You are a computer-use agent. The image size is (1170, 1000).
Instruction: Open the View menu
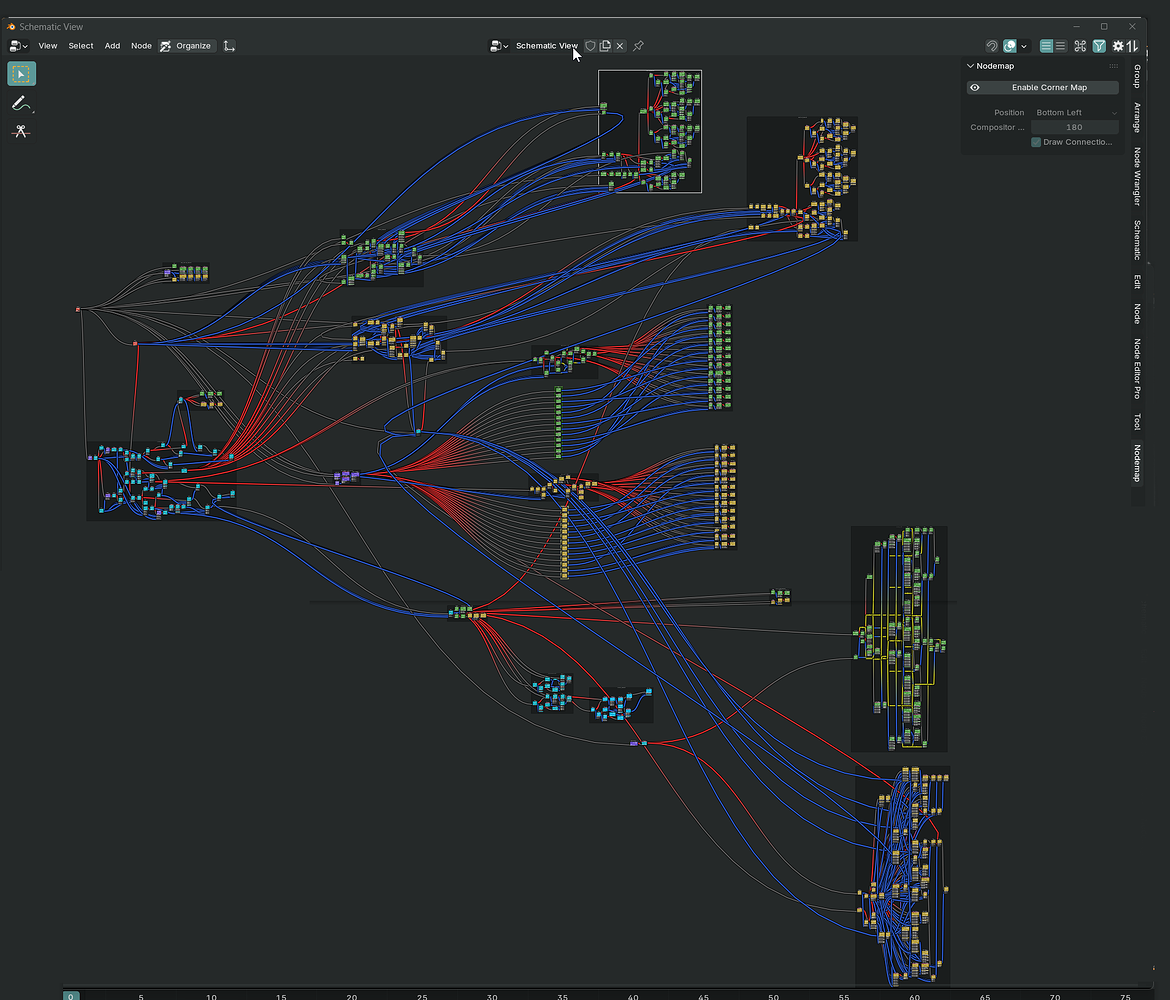point(48,46)
